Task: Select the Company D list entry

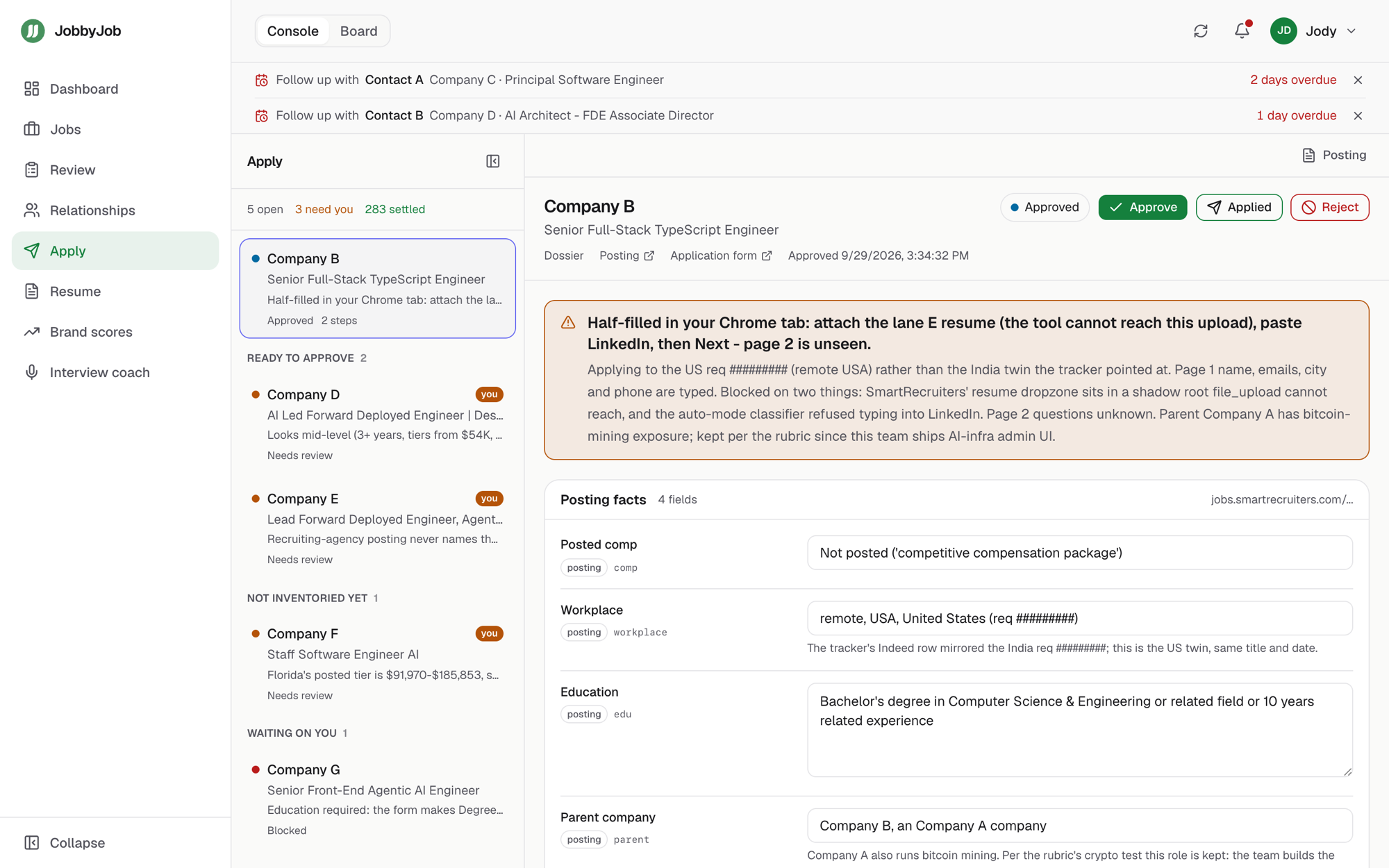Action: click(378, 424)
